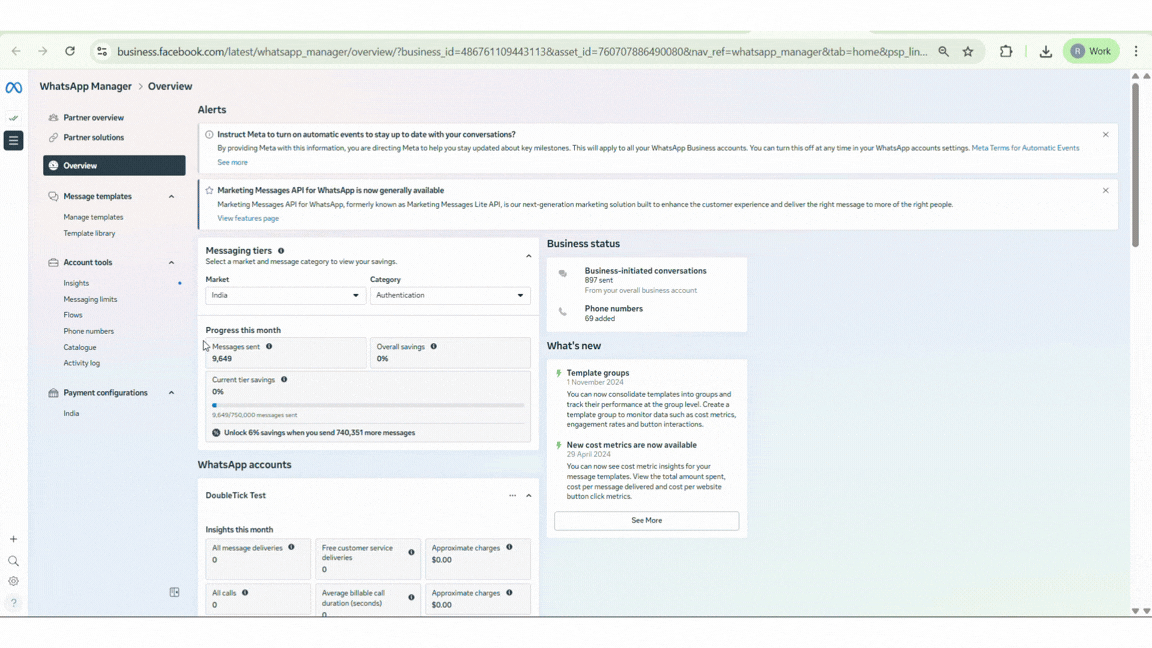Screen dimensions: 1152x648
Task: Collapse the Messaging tiers panel
Action: [x=529, y=256]
